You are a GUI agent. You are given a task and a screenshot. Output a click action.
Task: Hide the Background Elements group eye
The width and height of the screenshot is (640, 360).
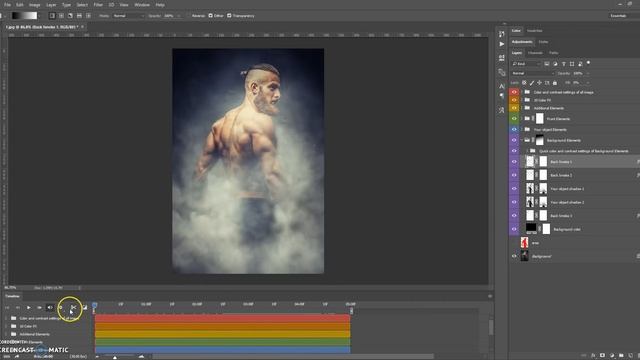514,140
